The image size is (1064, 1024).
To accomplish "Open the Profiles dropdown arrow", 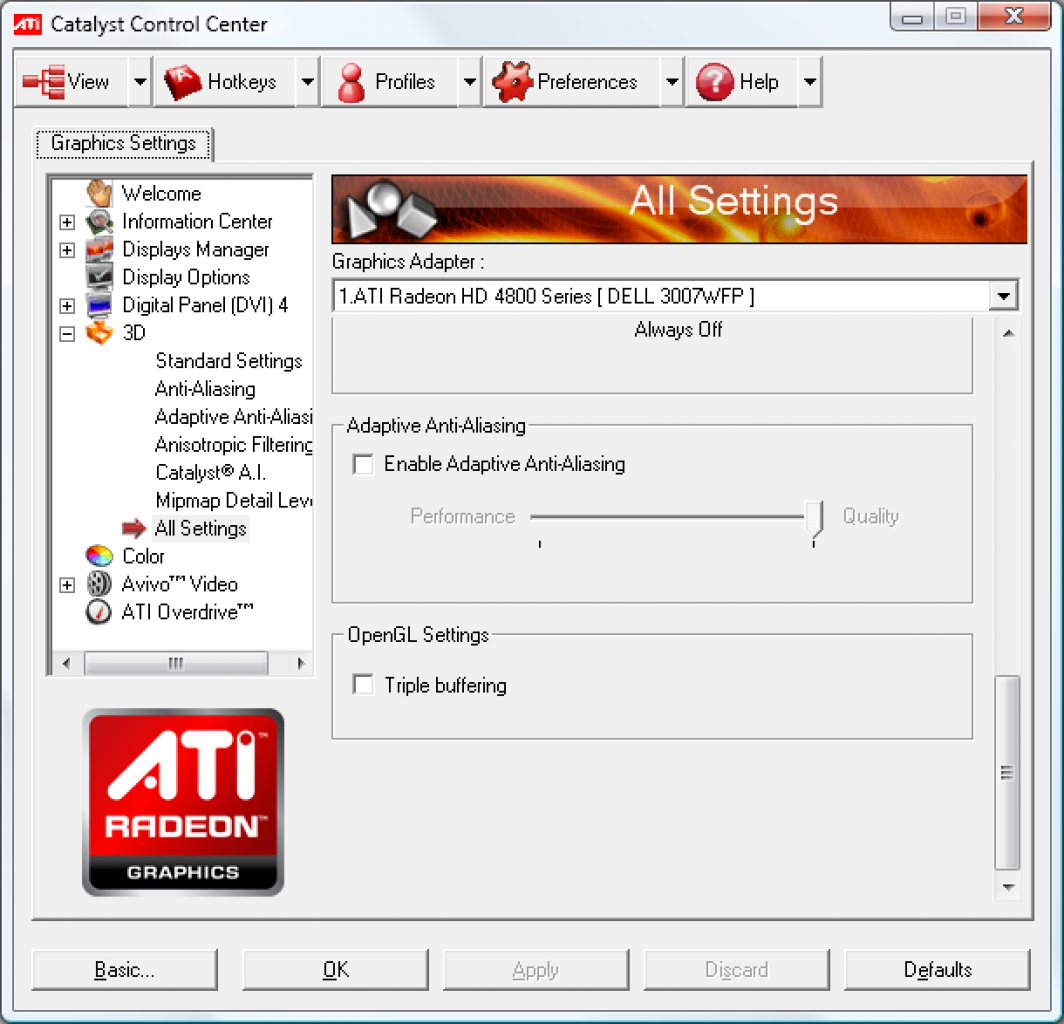I will tap(470, 82).
